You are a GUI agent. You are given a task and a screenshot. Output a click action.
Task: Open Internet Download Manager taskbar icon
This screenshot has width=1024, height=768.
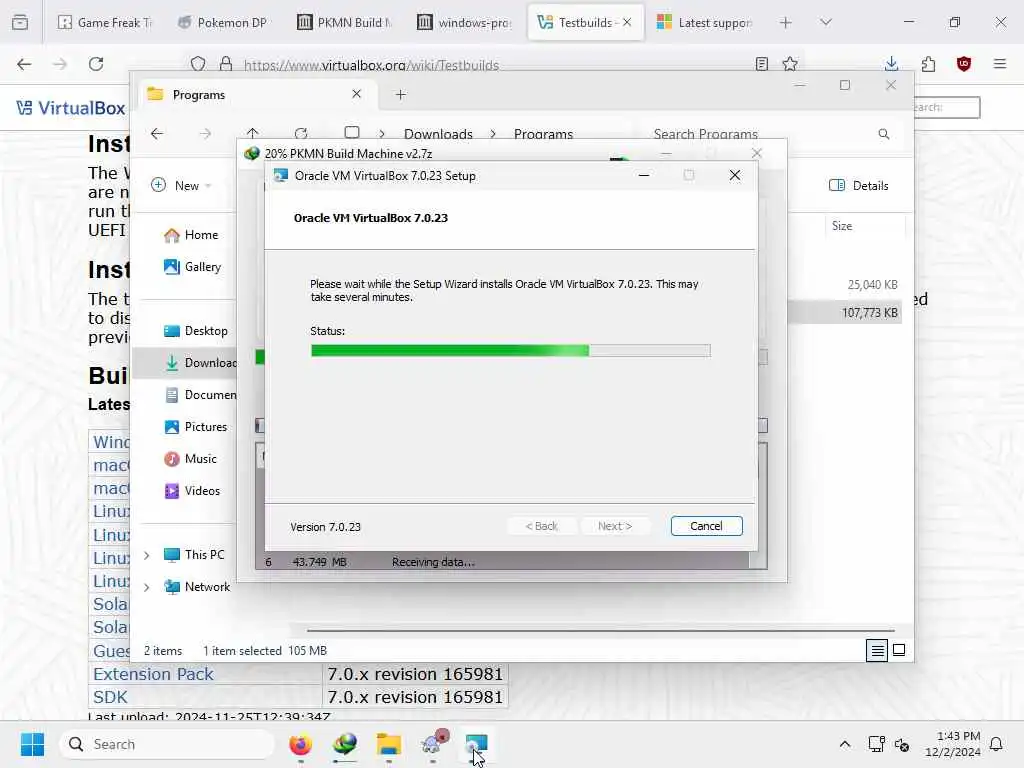[345, 744]
